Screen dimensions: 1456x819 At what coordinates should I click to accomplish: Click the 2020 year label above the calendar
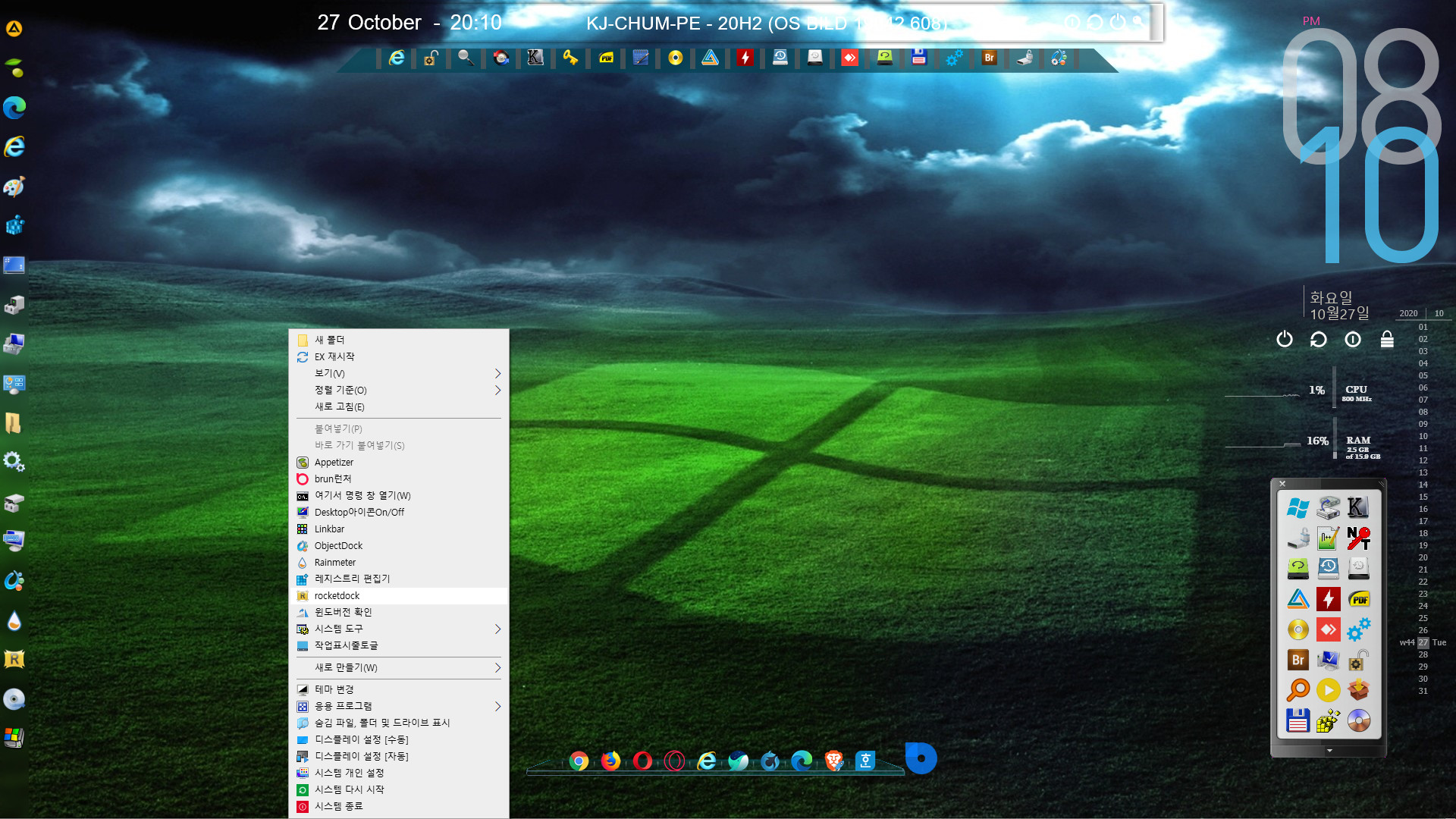tap(1408, 313)
